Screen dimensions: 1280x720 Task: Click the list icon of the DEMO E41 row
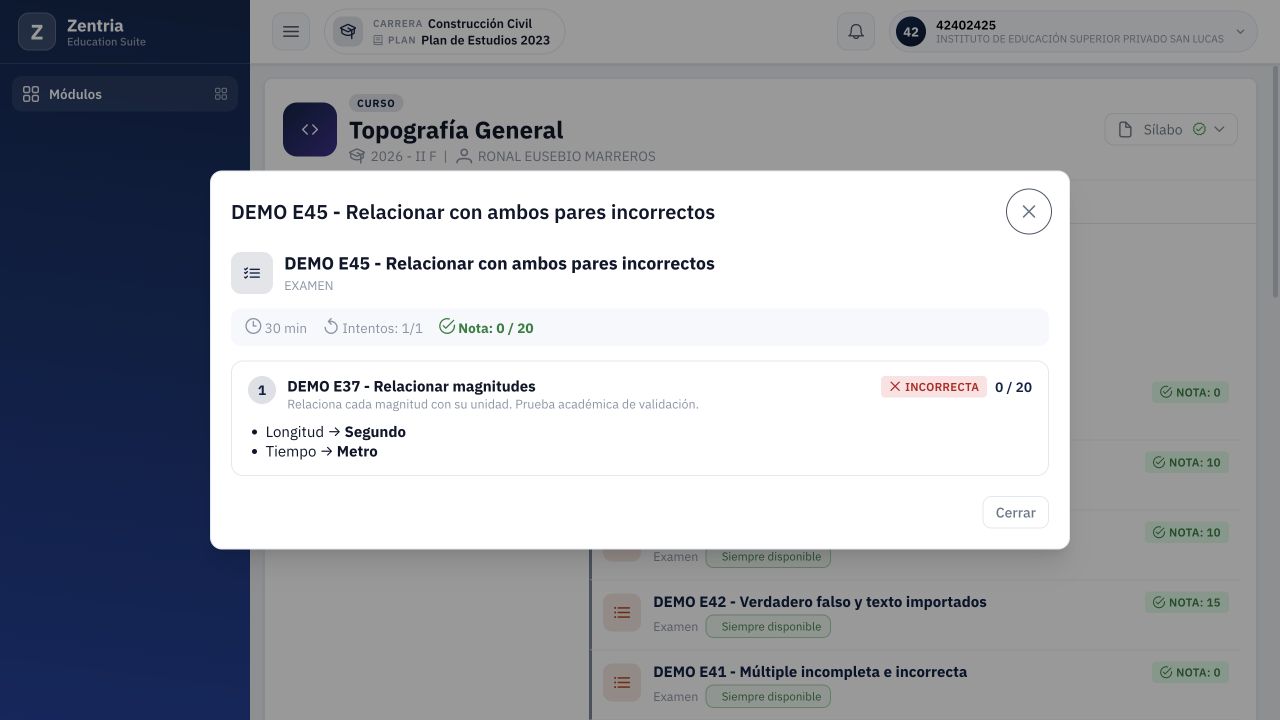tap(622, 682)
